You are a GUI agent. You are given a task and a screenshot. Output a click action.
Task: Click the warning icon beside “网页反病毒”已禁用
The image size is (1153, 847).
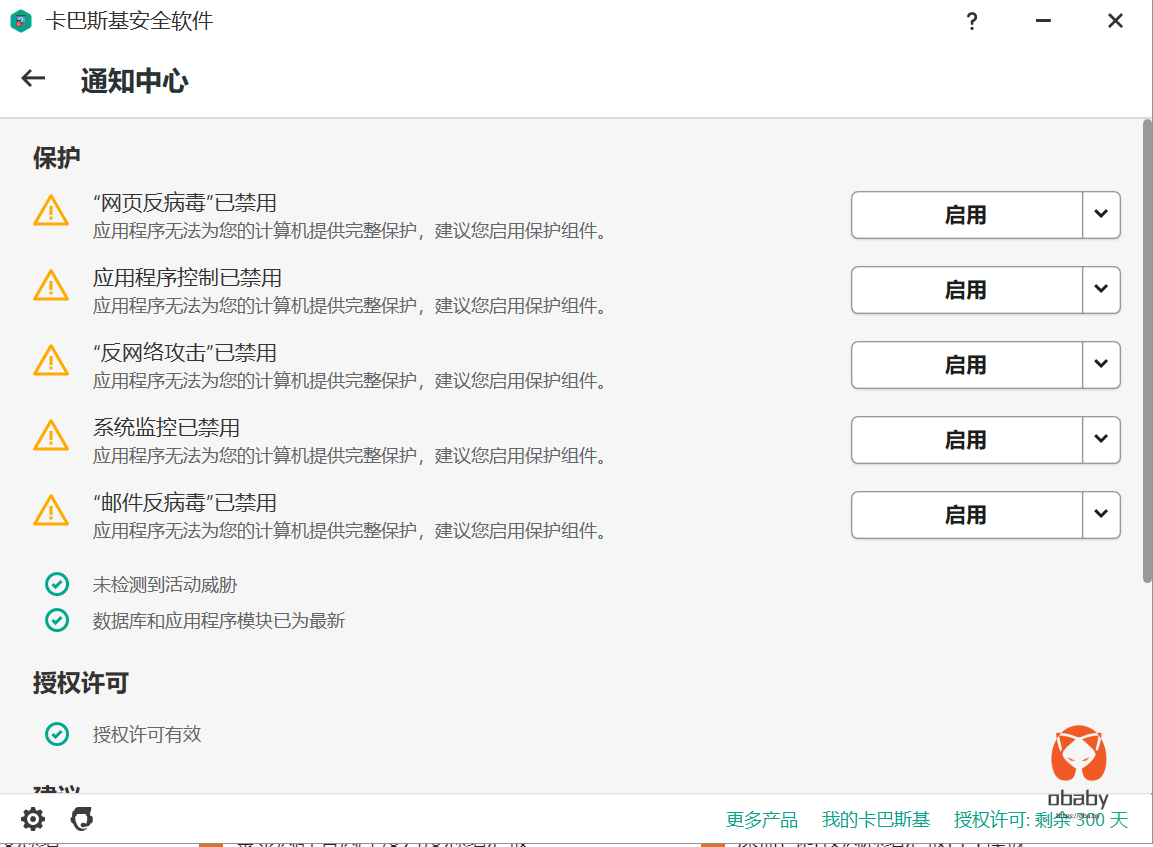pyautogui.click(x=51, y=211)
